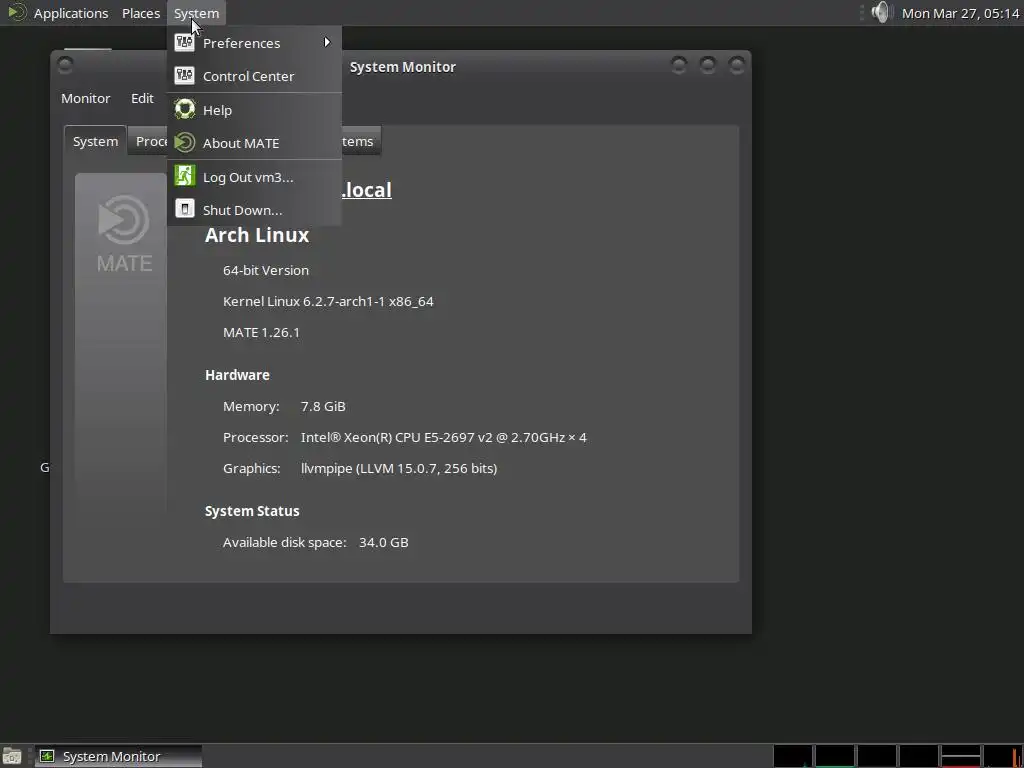Click the System Monitor taskbar button
The height and width of the screenshot is (768, 1024).
click(118, 756)
